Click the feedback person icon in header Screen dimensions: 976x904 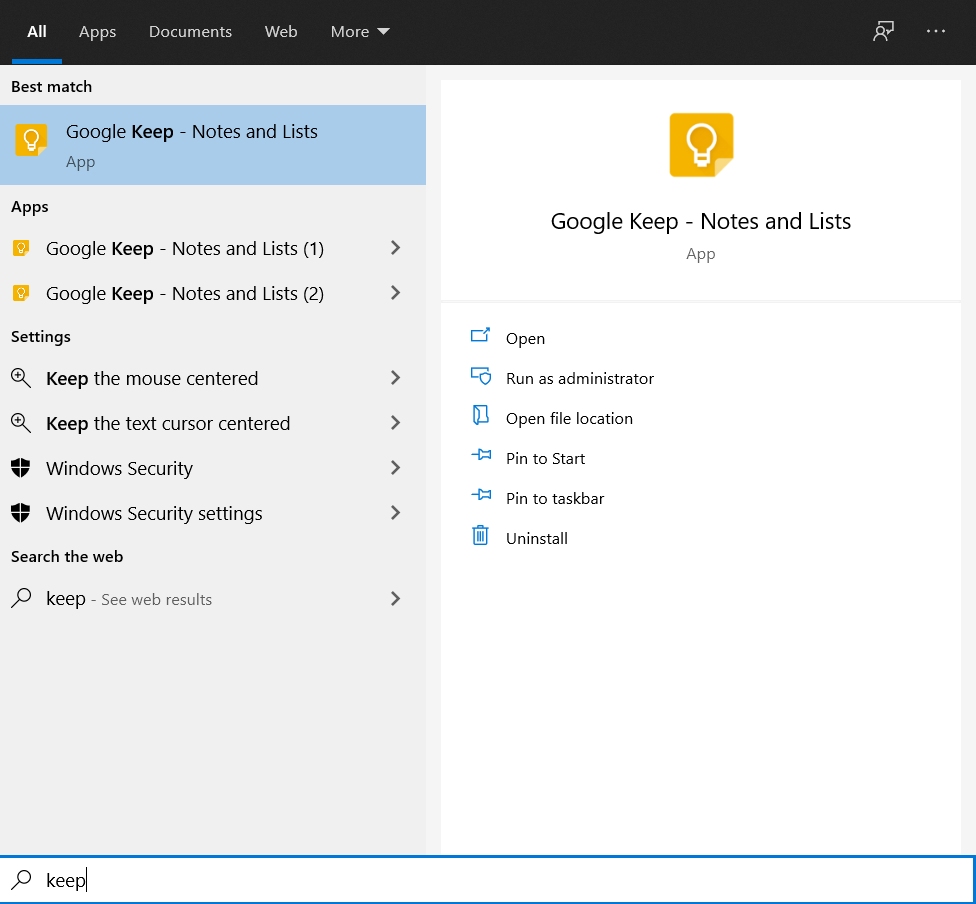click(x=883, y=31)
